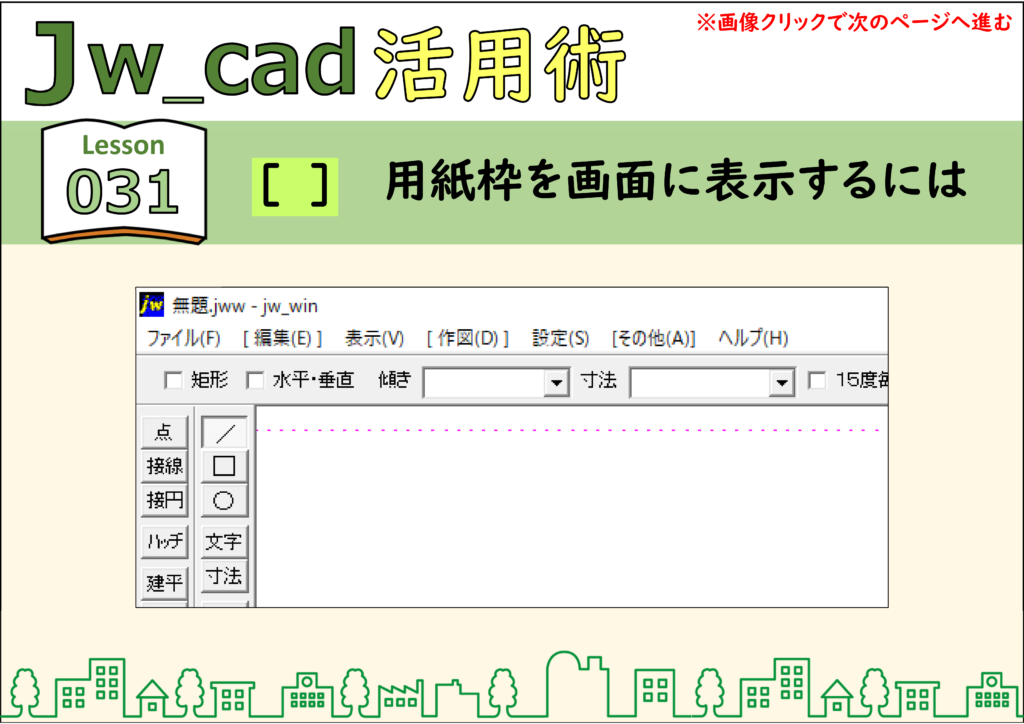Select the circle drawing tool
This screenshot has width=1024, height=724.
(224, 500)
